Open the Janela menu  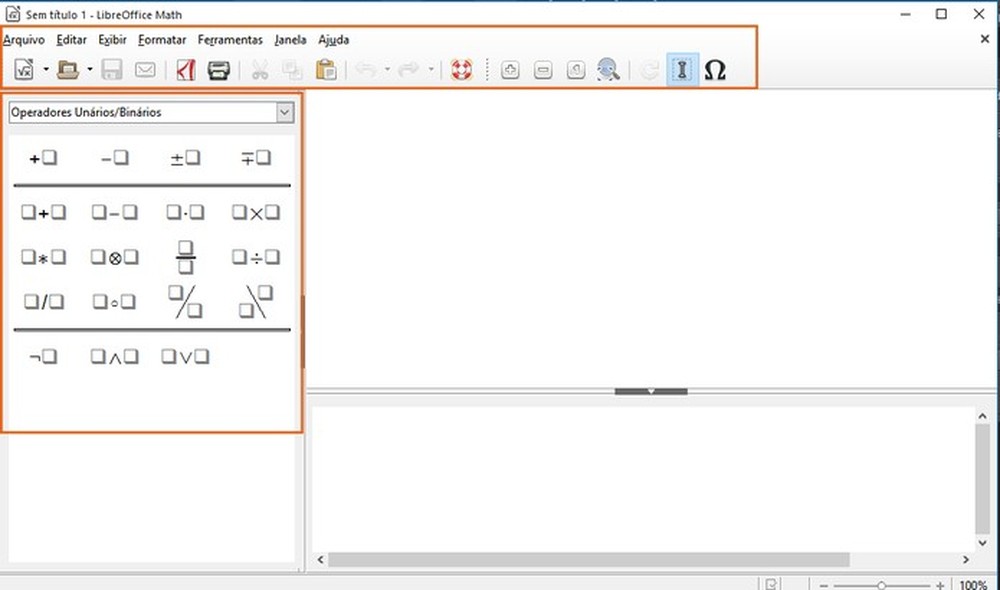pyautogui.click(x=290, y=40)
